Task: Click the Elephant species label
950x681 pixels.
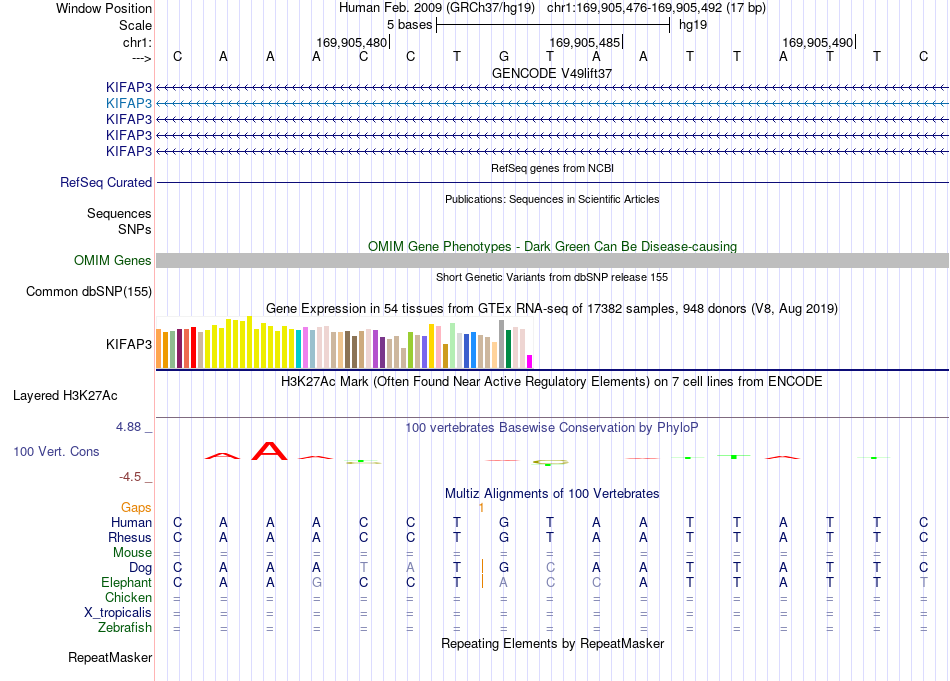Action: pos(126,582)
